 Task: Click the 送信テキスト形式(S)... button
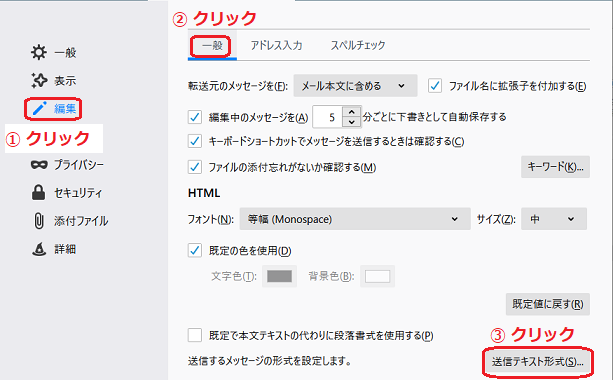538,362
